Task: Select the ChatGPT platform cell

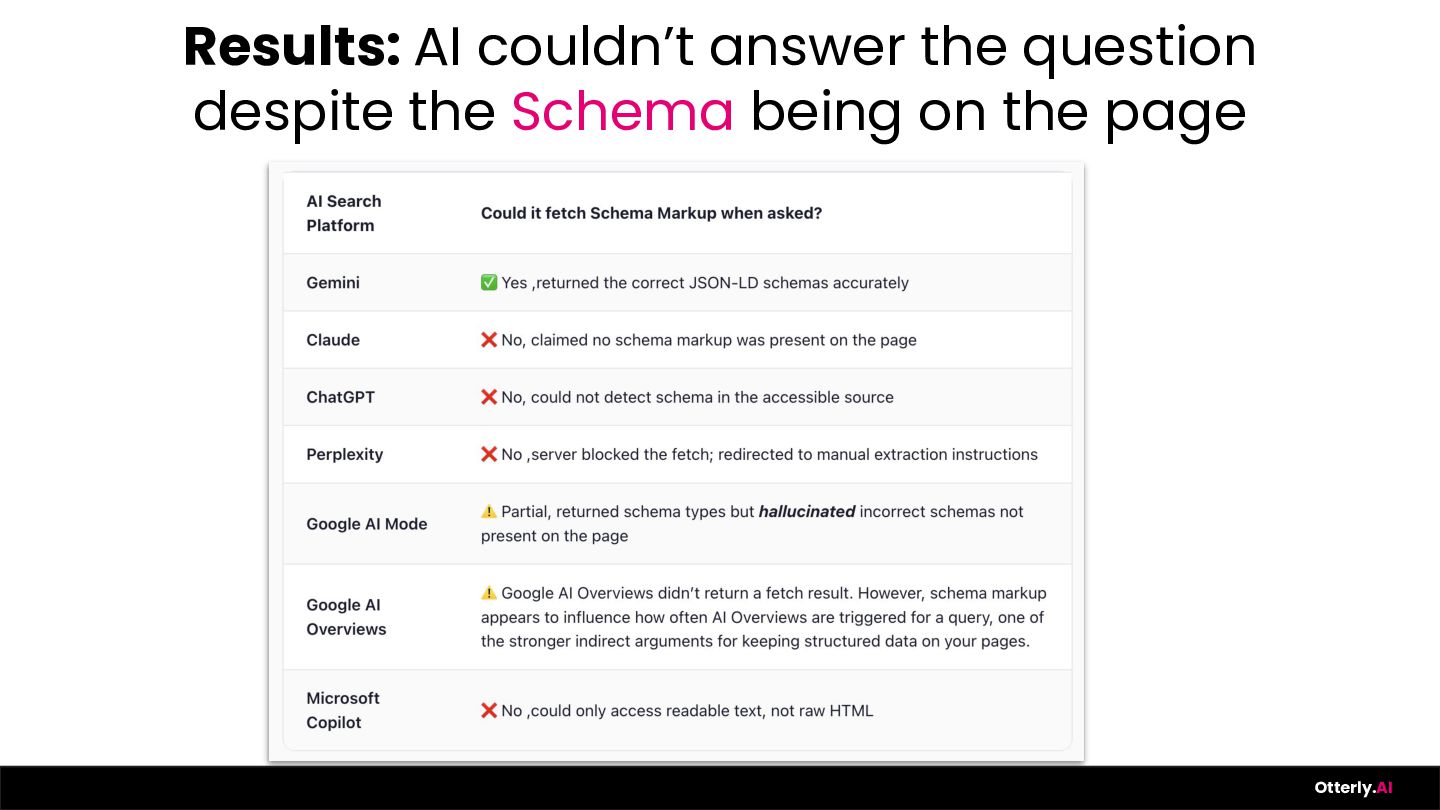Action: (x=340, y=397)
